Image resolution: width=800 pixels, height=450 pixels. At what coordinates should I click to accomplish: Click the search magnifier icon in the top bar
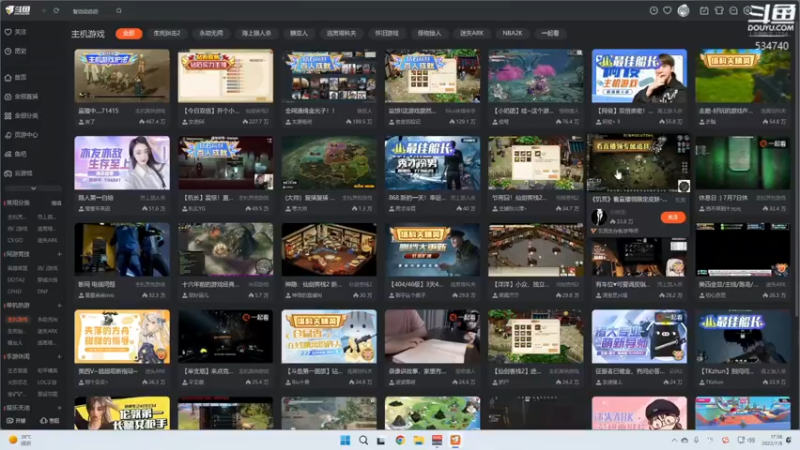point(119,11)
